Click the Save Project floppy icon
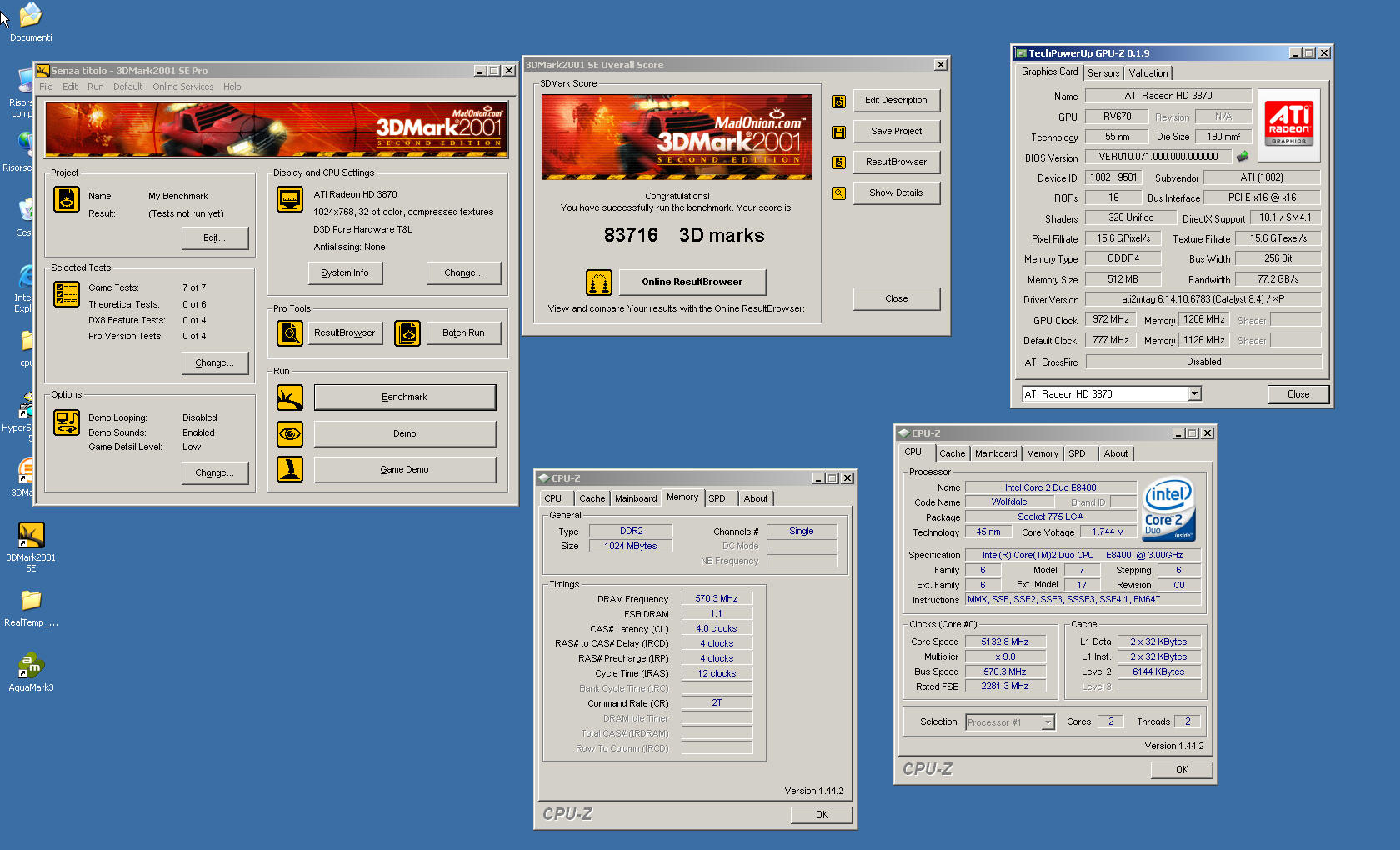Screen dimensions: 1400x850 (x=839, y=132)
